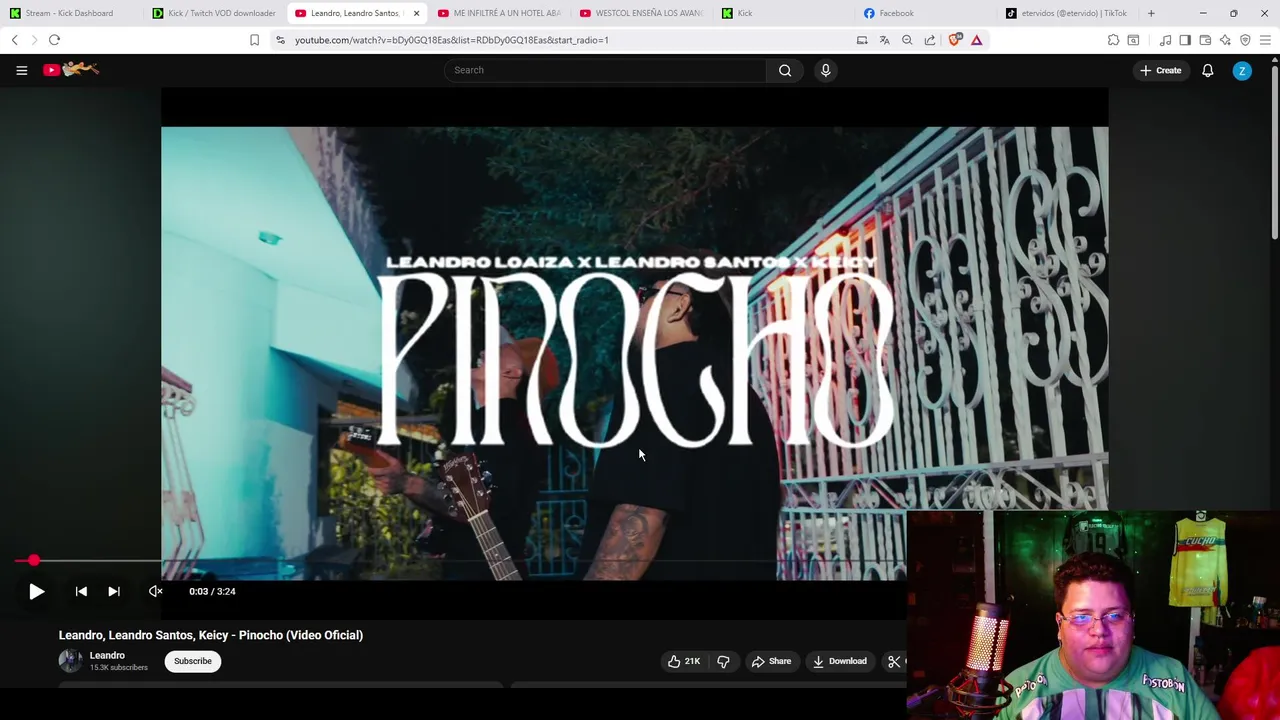
Task: Switch to Stream - Kick Dashboard tab
Action: [70, 13]
